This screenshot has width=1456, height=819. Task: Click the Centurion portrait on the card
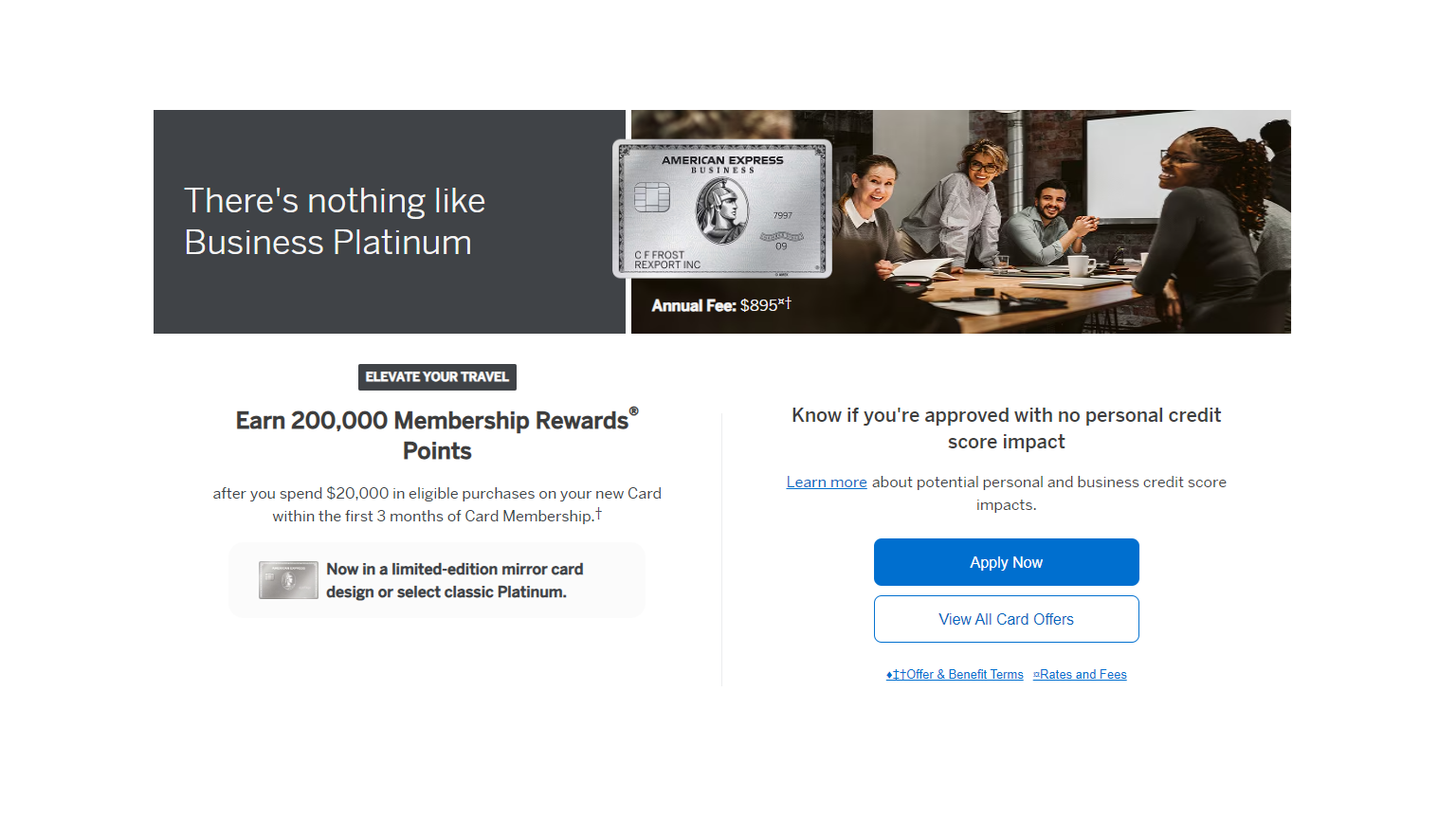(721, 209)
